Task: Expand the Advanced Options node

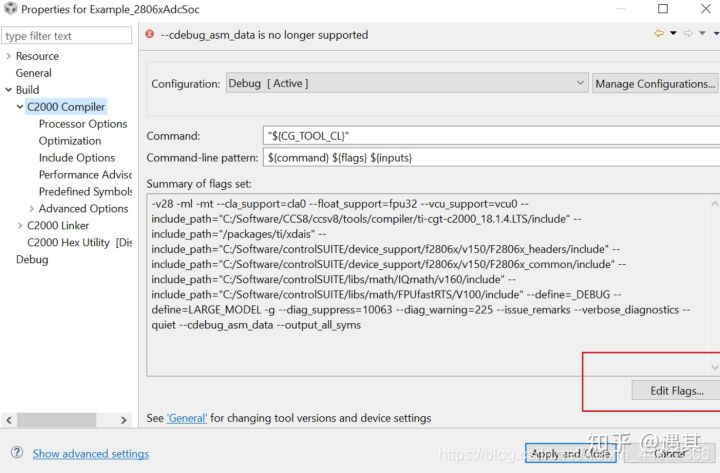Action: click(31, 208)
